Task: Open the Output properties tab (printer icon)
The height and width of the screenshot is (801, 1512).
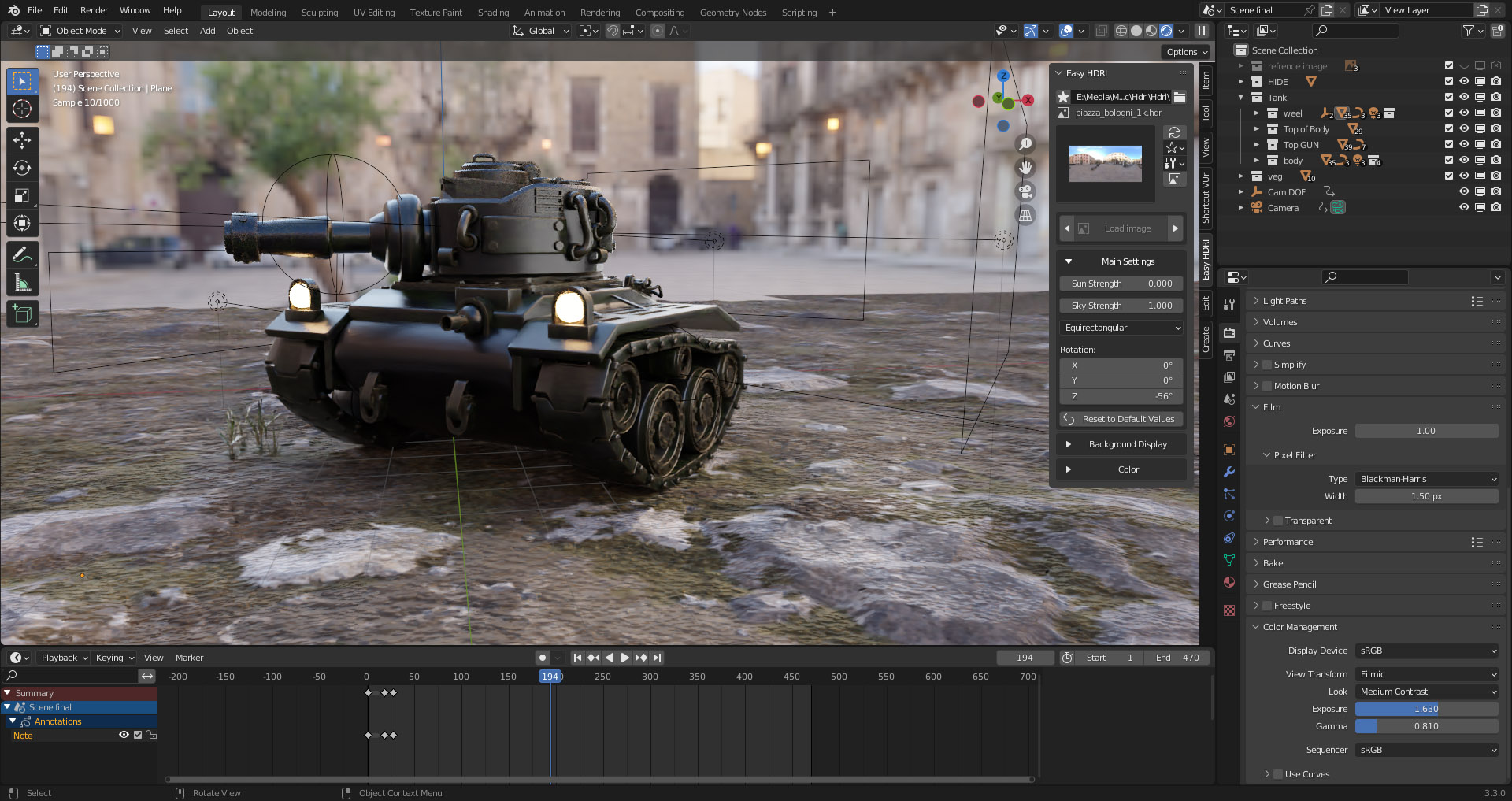Action: (1229, 354)
